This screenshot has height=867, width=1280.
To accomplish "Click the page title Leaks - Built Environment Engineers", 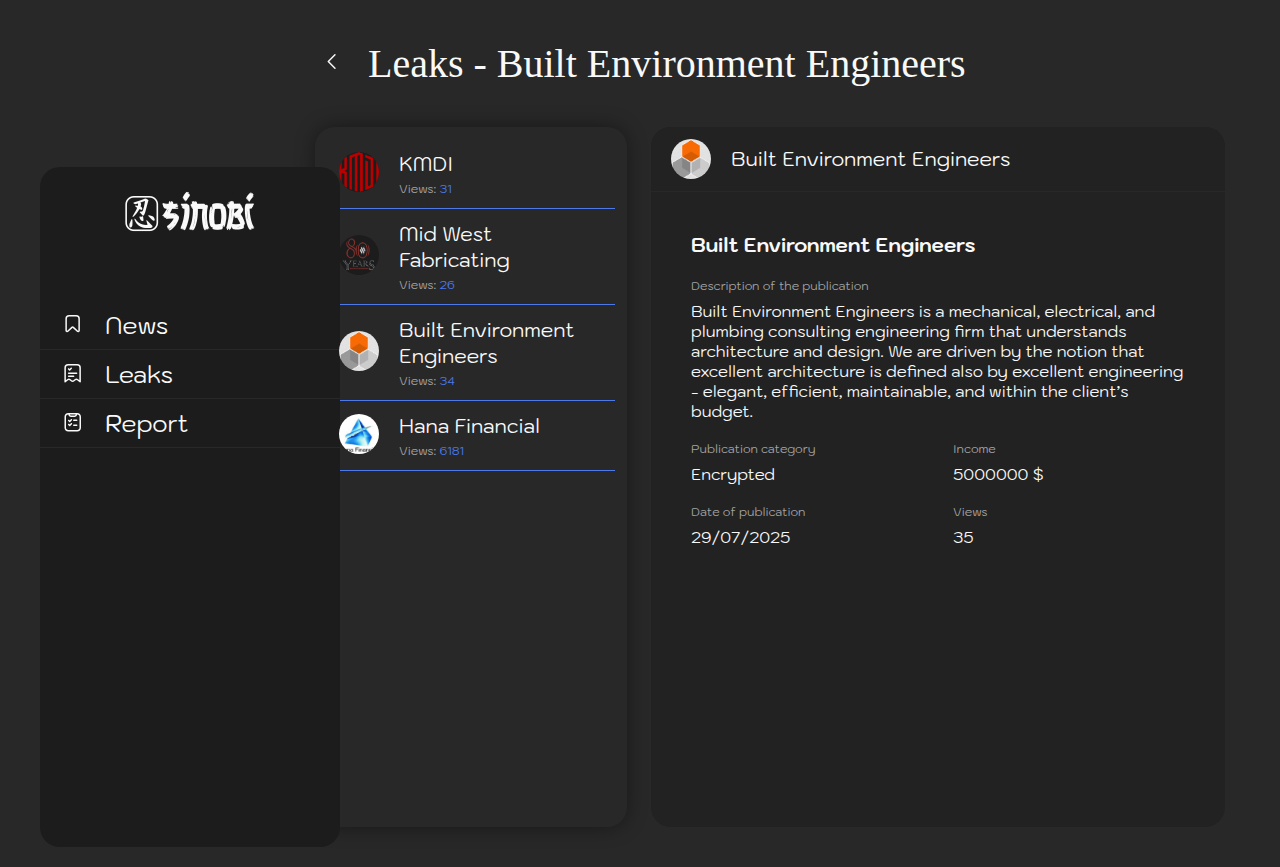I will click(667, 63).
